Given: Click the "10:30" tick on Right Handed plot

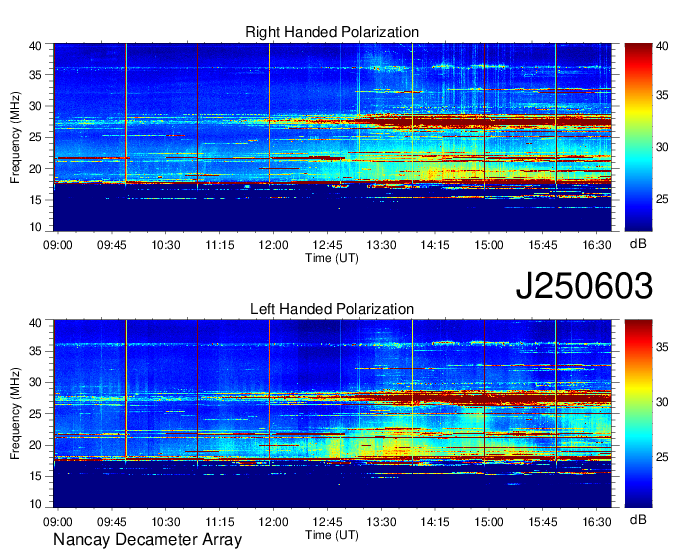Looking at the screenshot, I should 166,245.
